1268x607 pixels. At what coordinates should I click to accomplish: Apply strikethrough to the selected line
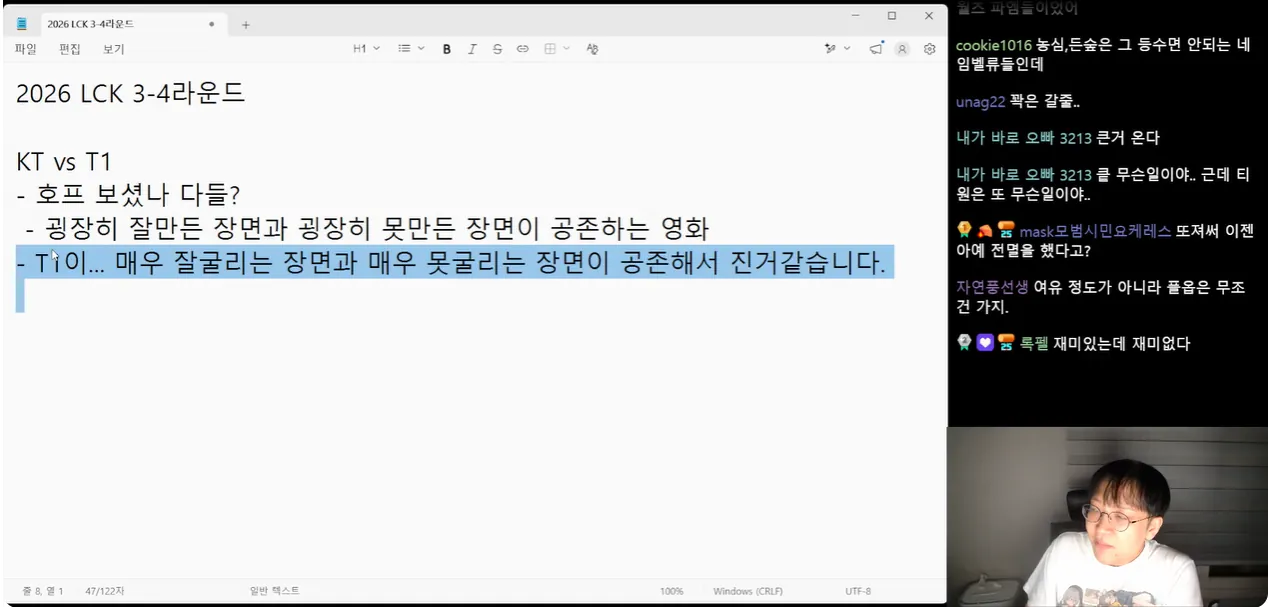point(497,49)
